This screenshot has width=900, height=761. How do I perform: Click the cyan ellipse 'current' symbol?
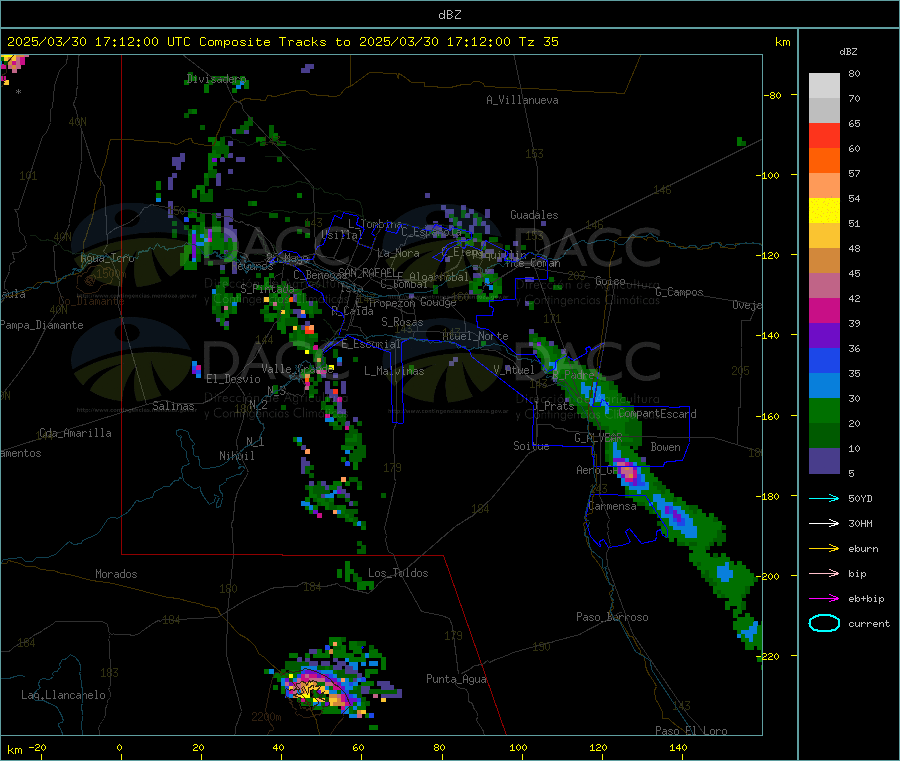(824, 623)
